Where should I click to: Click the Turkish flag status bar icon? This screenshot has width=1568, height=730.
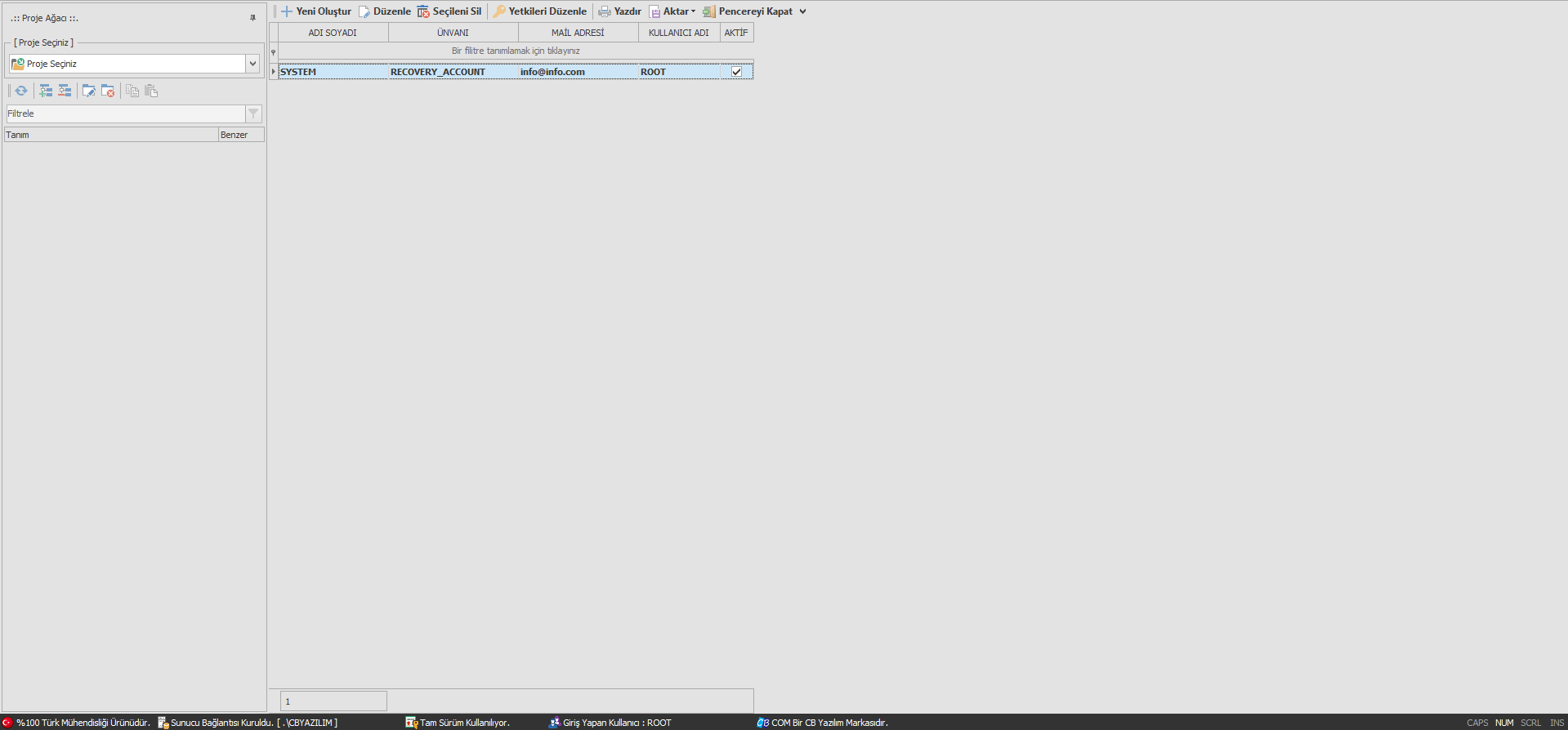[7, 723]
